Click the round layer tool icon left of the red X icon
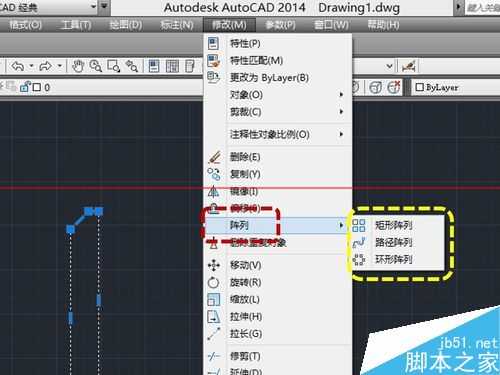This screenshot has height=375, width=500. point(376,87)
